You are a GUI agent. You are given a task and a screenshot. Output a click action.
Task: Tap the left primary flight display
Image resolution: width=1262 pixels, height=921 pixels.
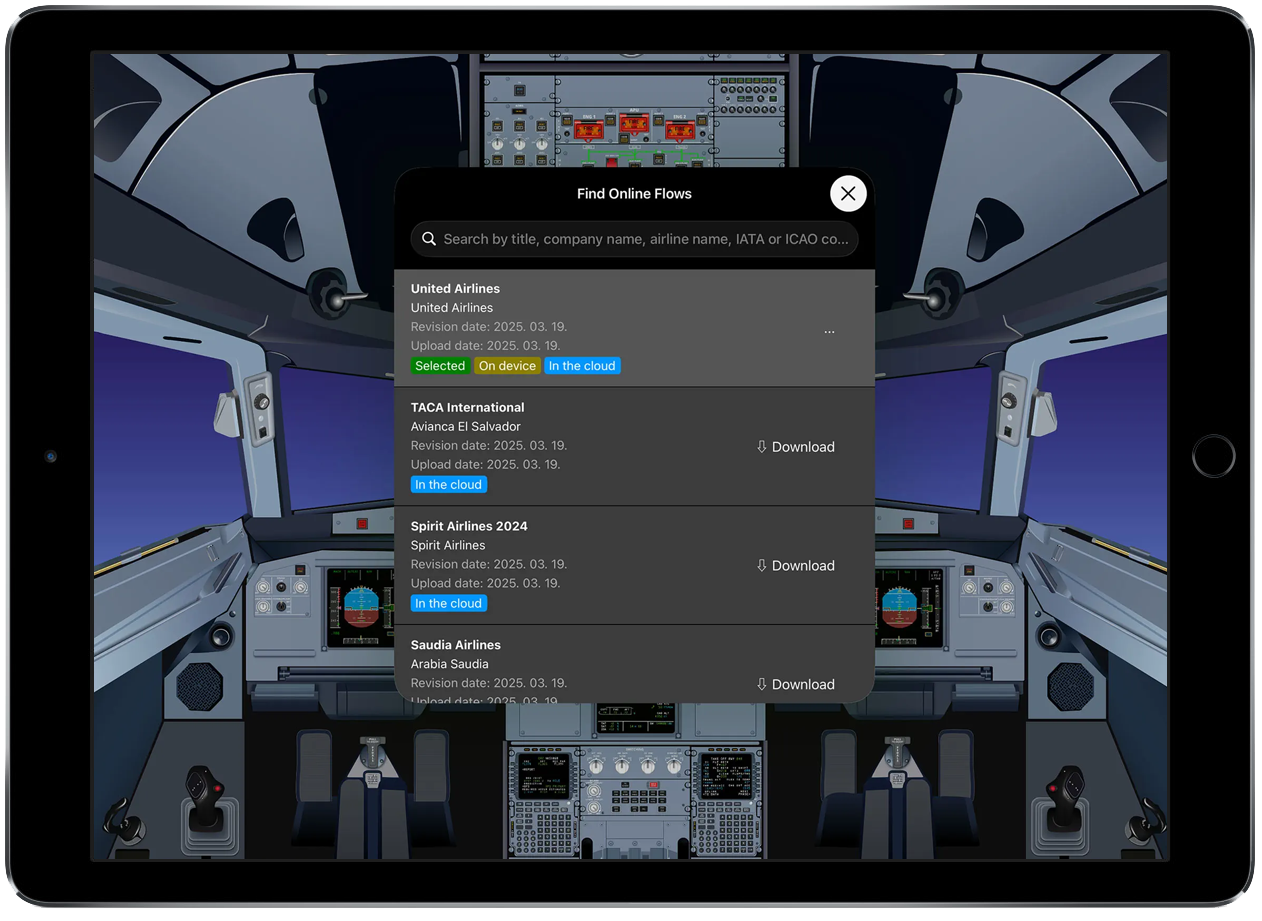360,607
